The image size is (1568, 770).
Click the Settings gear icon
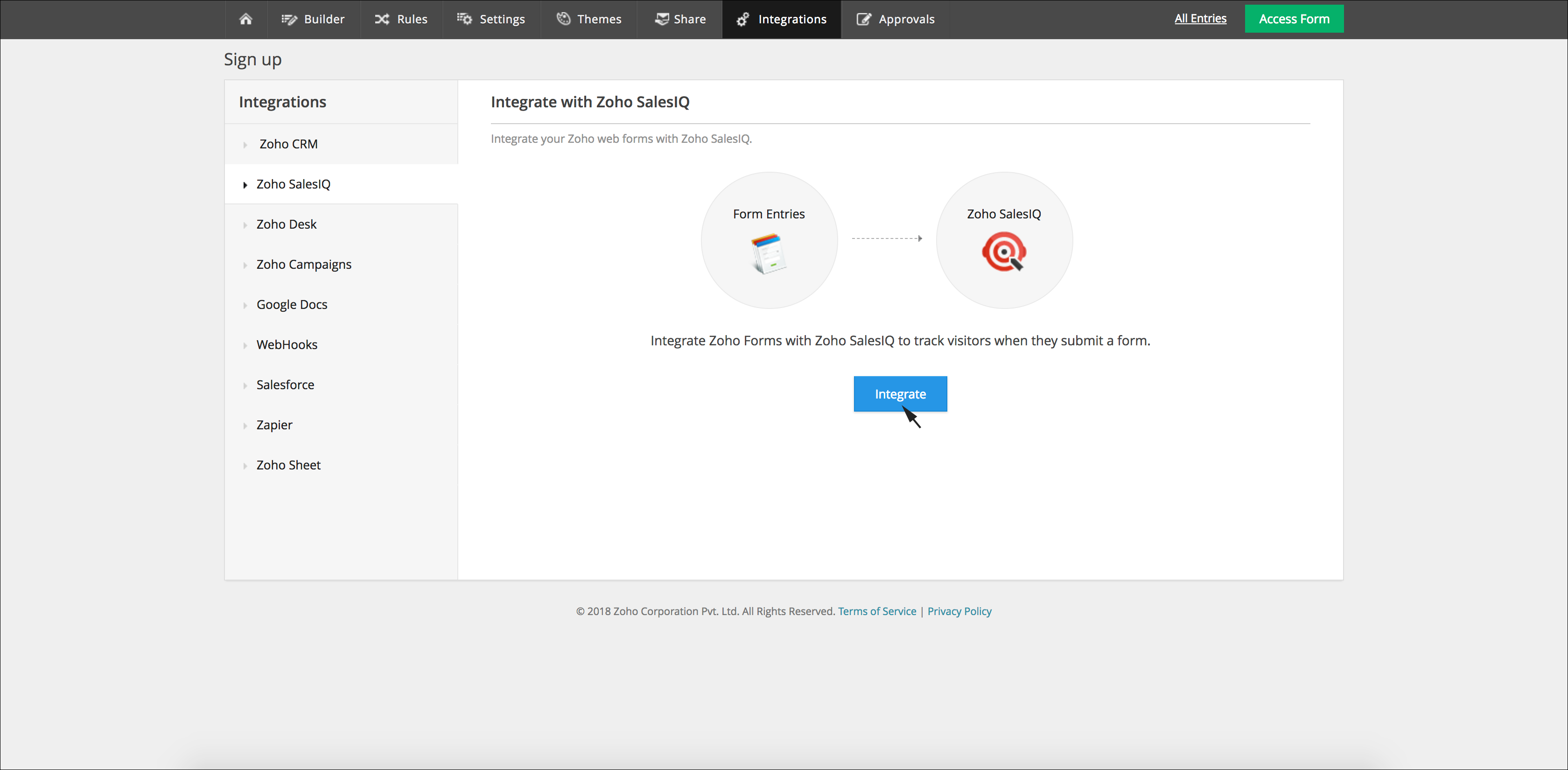tap(464, 19)
